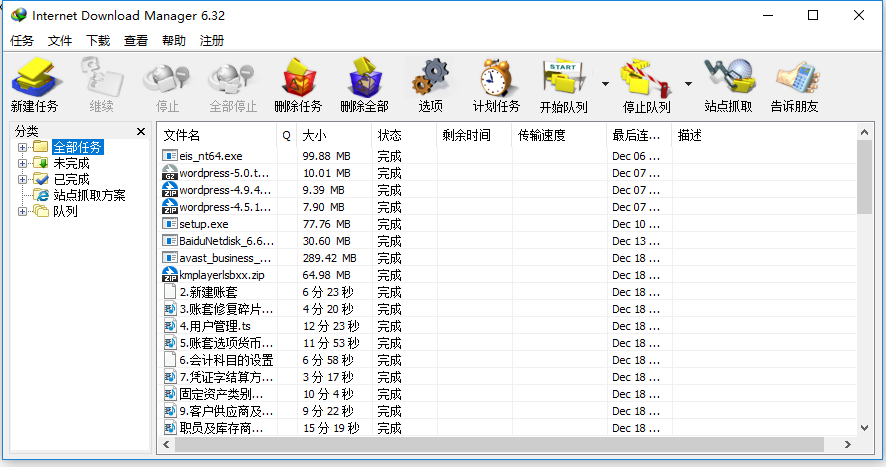This screenshot has height=467, width=886.
Task: Click vertical scrollbar down arrow
Action: click(x=864, y=428)
